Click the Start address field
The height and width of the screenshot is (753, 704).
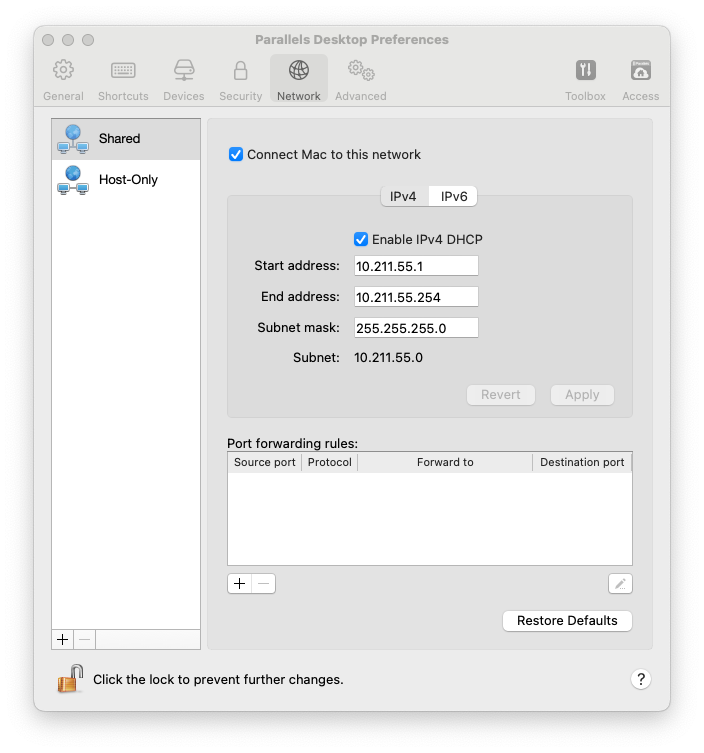tap(416, 266)
